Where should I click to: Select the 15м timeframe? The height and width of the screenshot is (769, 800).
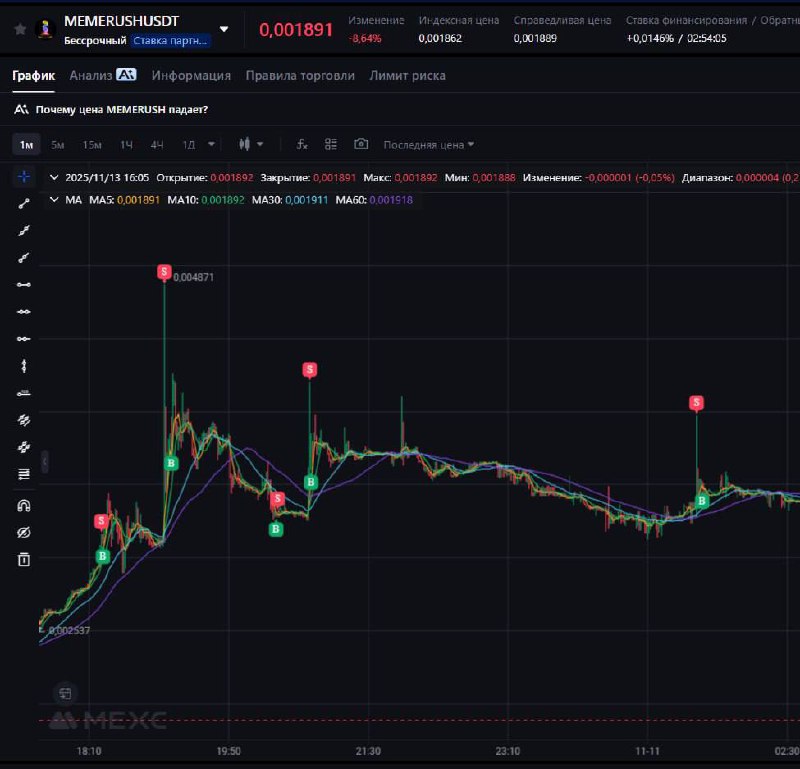[92, 145]
